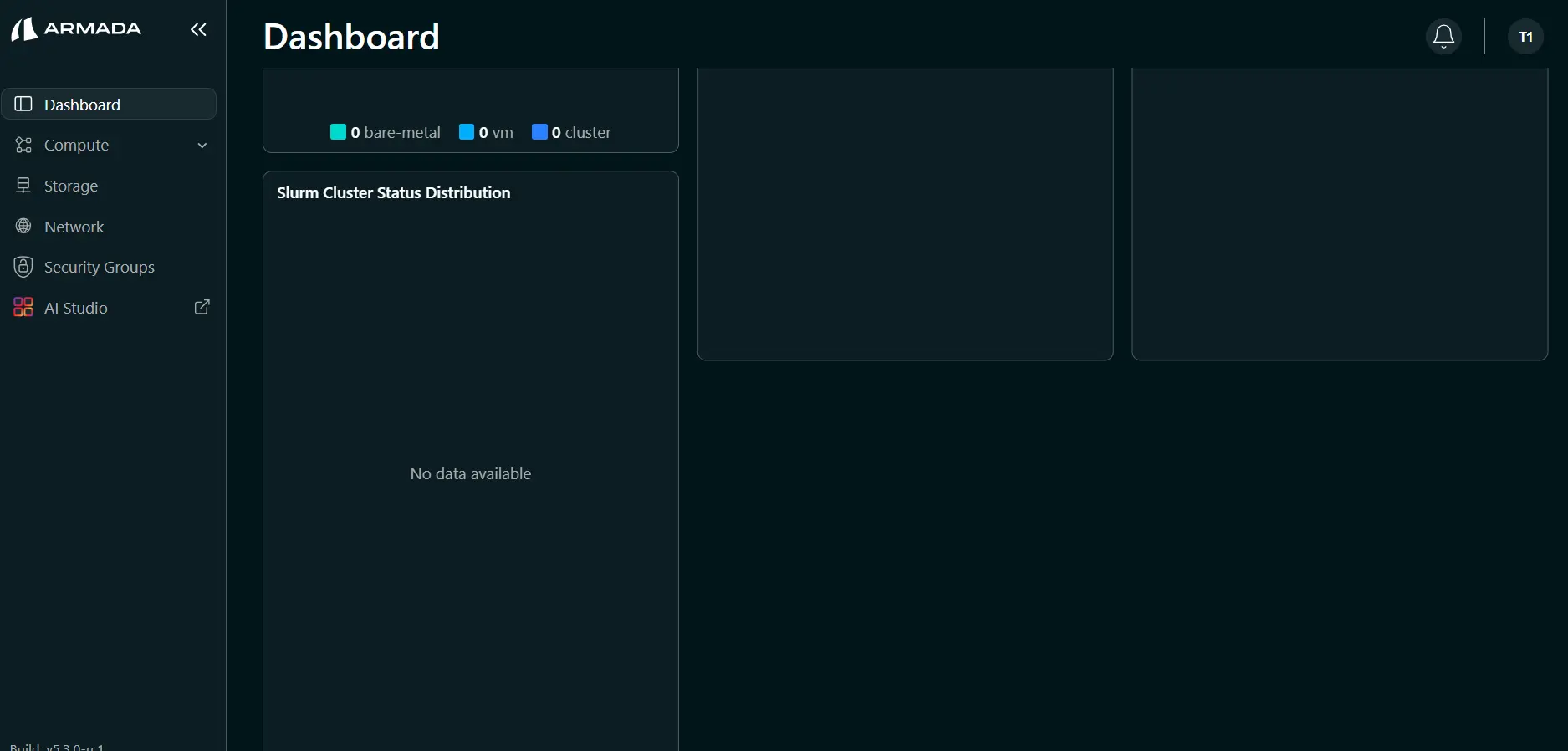Go to Dashboard menu item
The image size is (1568, 751).
tap(109, 104)
